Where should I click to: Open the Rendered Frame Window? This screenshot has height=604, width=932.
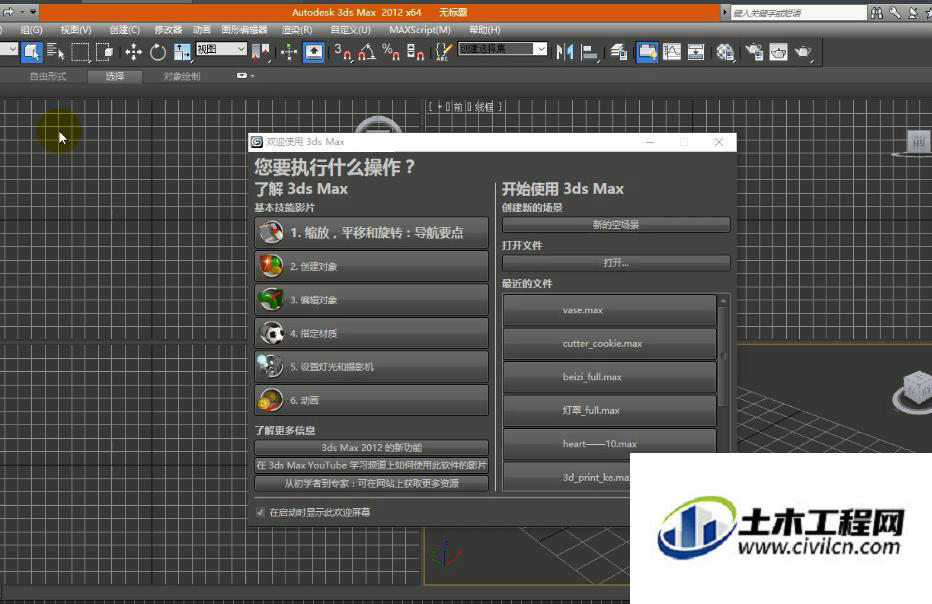[778, 52]
